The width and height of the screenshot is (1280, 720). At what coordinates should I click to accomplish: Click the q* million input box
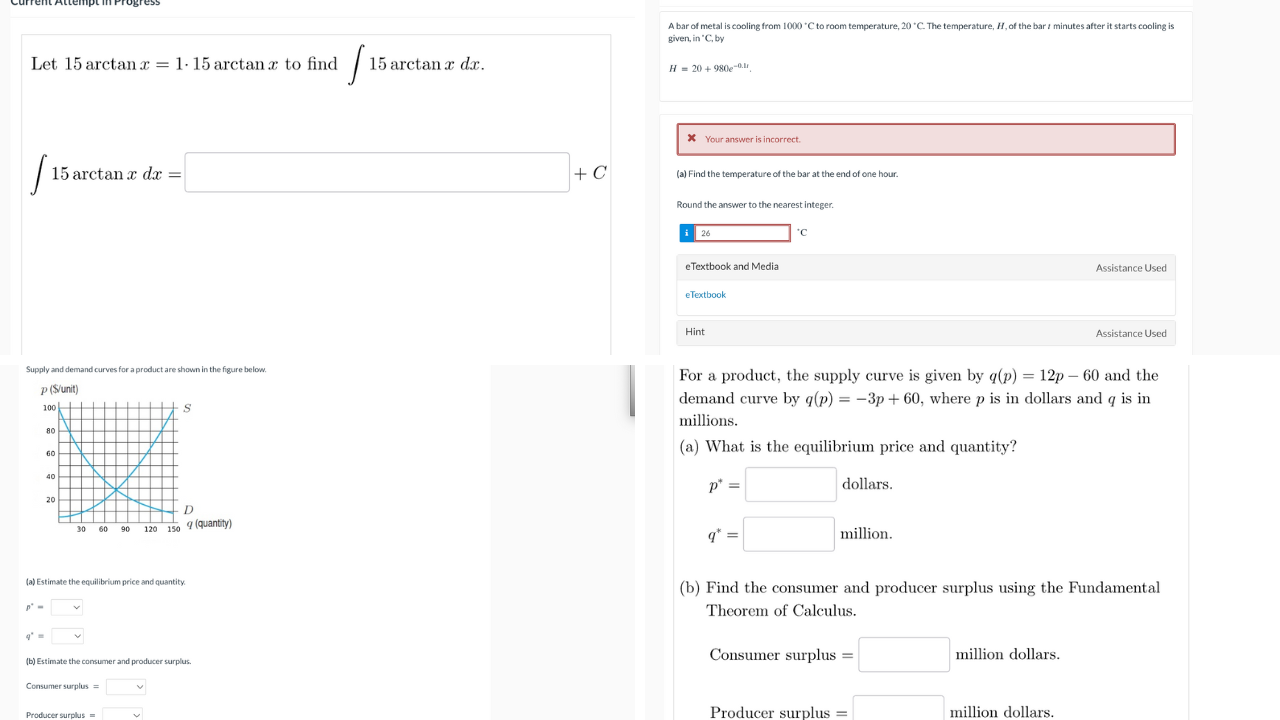788,533
